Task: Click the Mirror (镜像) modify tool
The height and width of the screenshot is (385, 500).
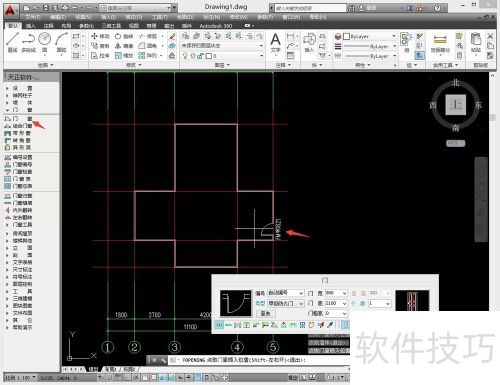Action: (x=124, y=46)
